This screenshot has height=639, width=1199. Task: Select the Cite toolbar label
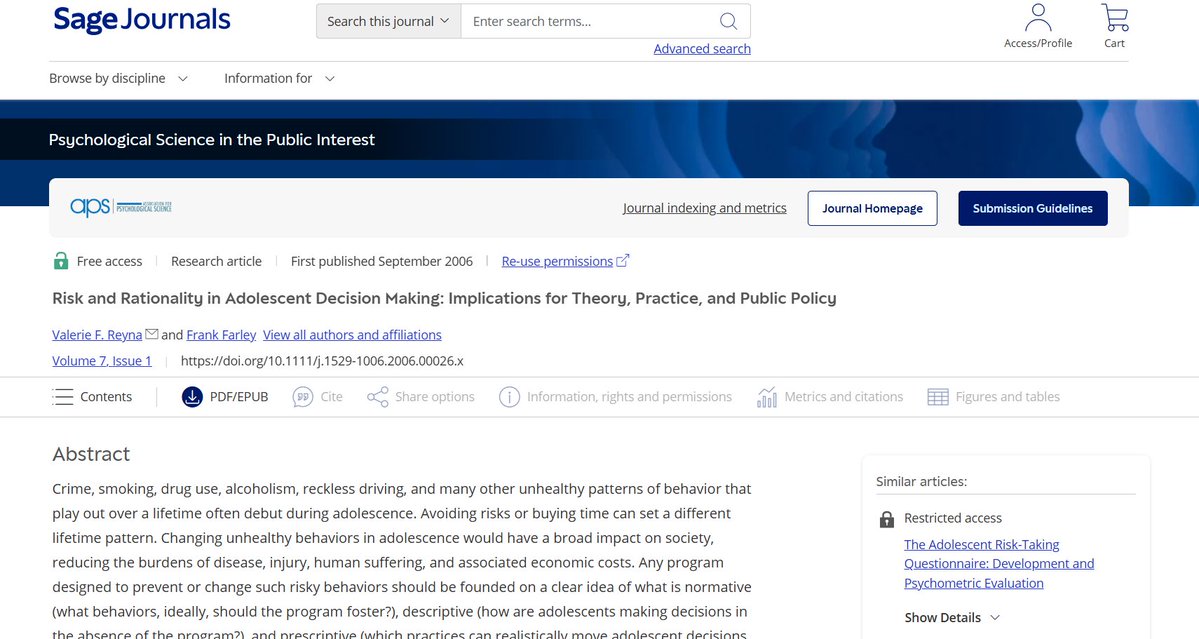(331, 397)
